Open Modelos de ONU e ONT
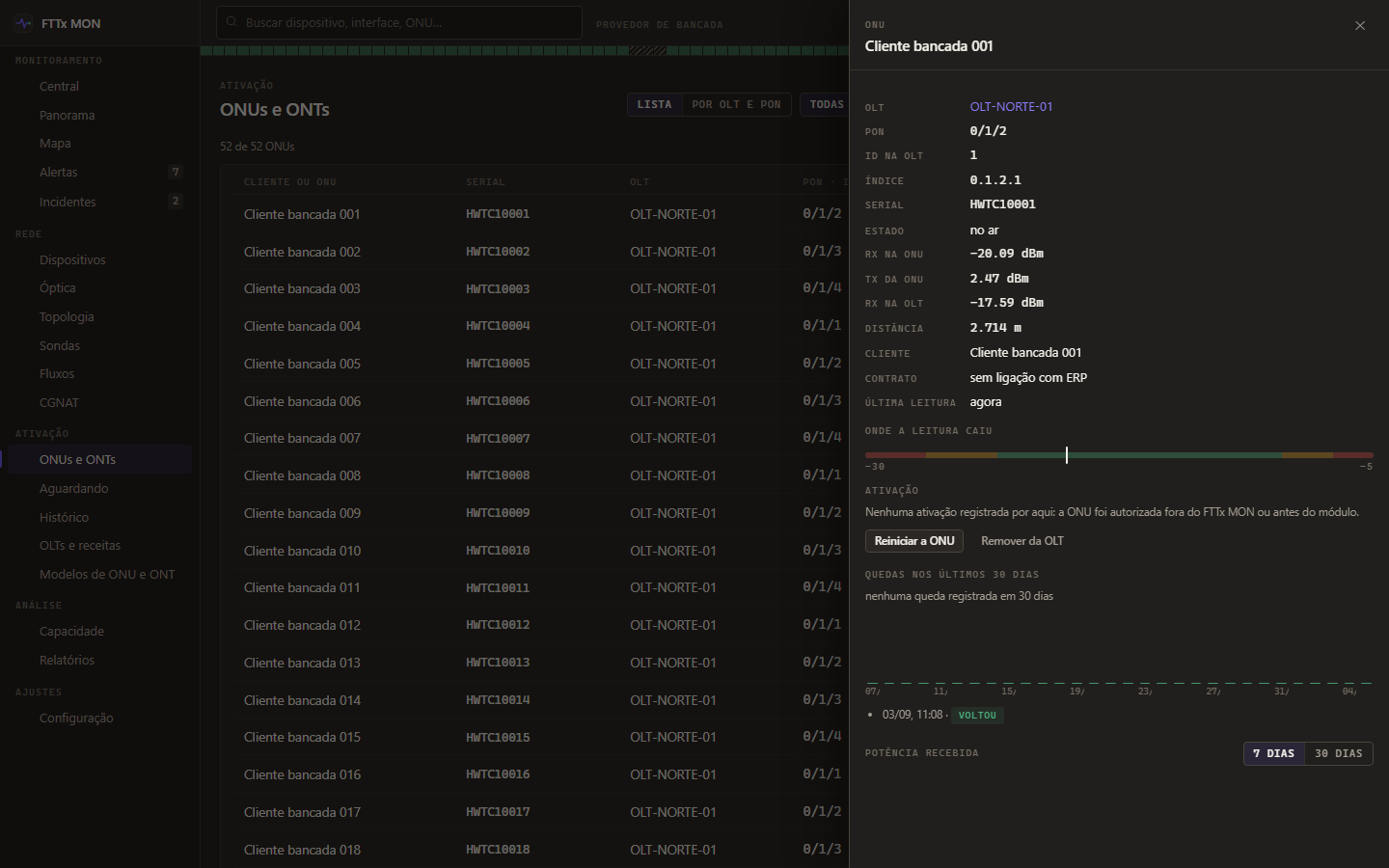This screenshot has width=1389, height=868. (x=100, y=575)
